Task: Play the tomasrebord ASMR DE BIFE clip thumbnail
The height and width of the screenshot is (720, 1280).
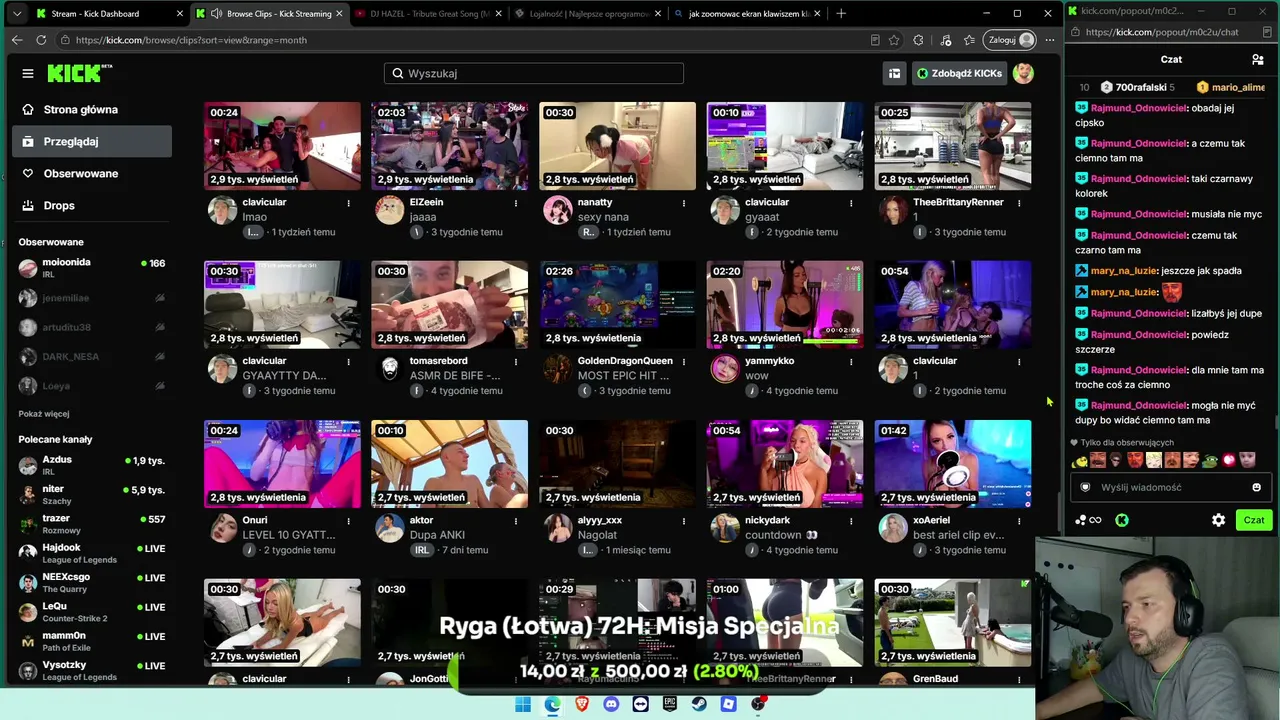Action: click(450, 304)
